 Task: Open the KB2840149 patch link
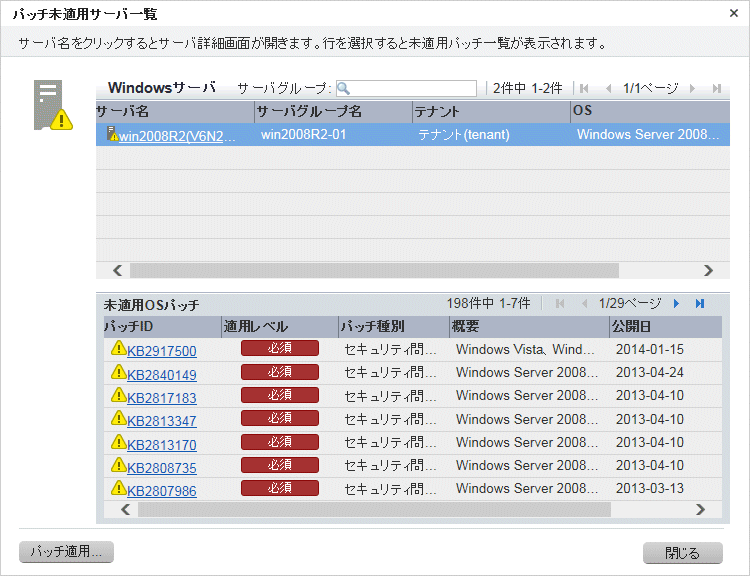pyautogui.click(x=161, y=374)
